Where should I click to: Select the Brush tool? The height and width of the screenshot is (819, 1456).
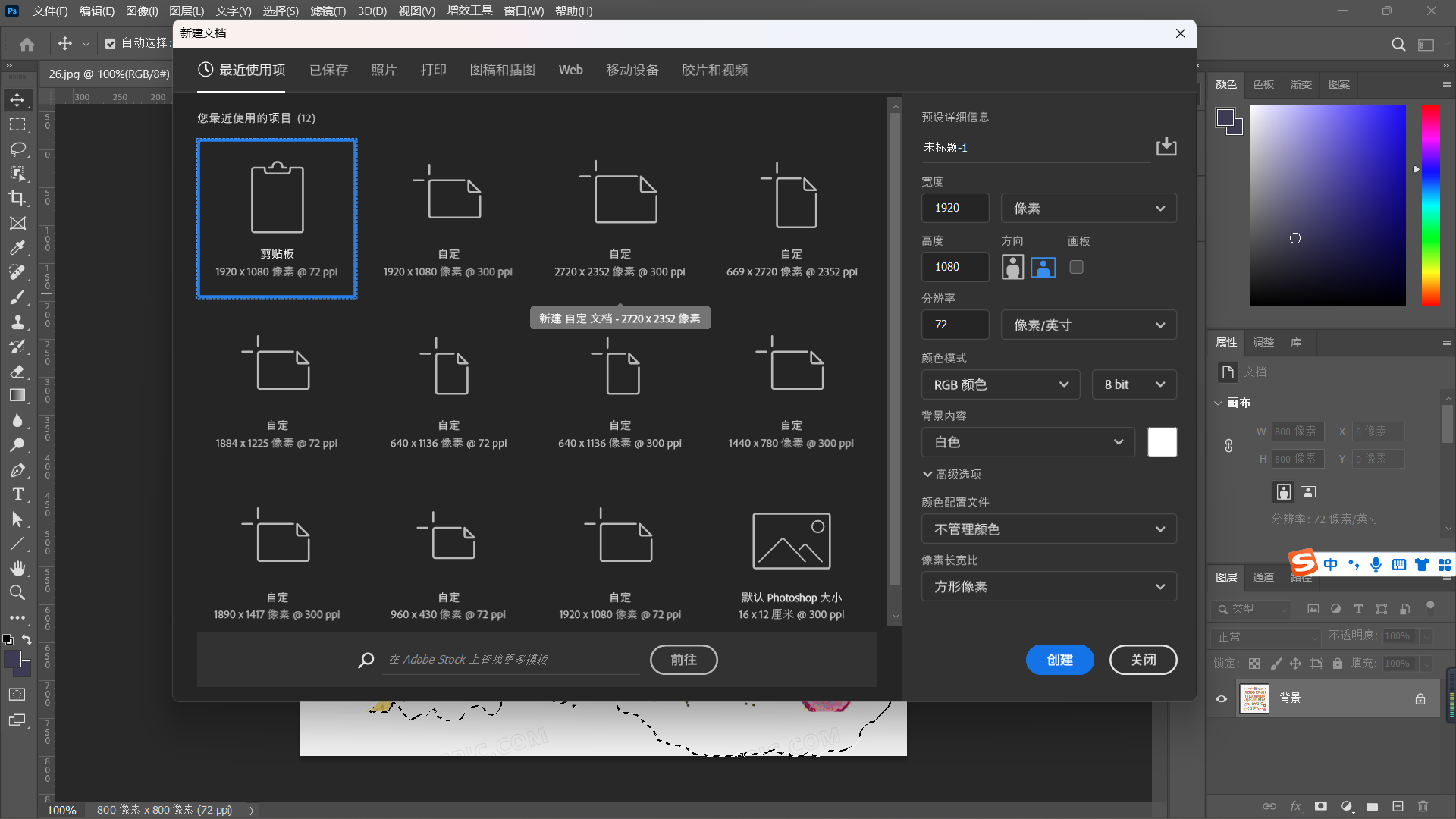pyautogui.click(x=17, y=297)
